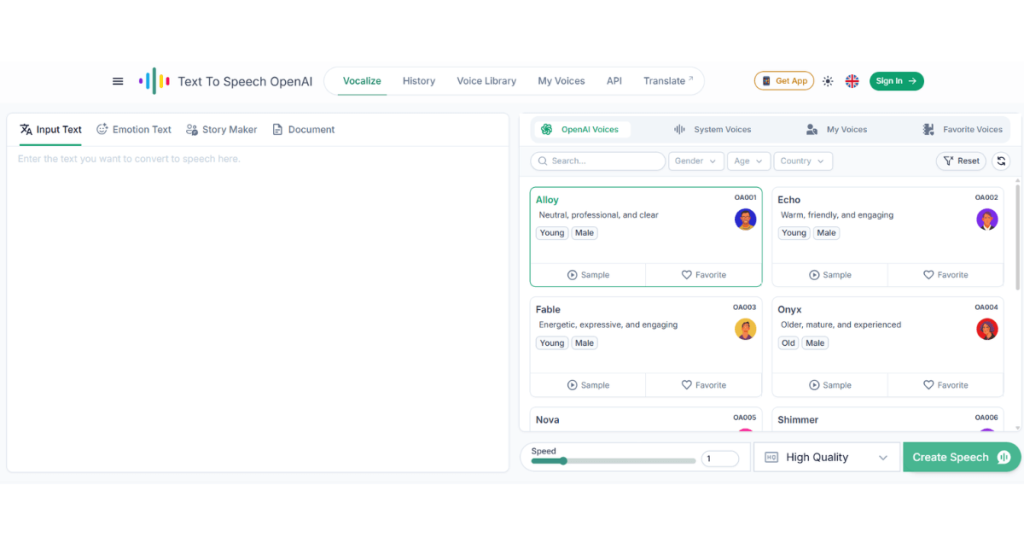Image resolution: width=1024 pixels, height=538 pixels.
Task: Click the voice Search field
Action: (598, 161)
